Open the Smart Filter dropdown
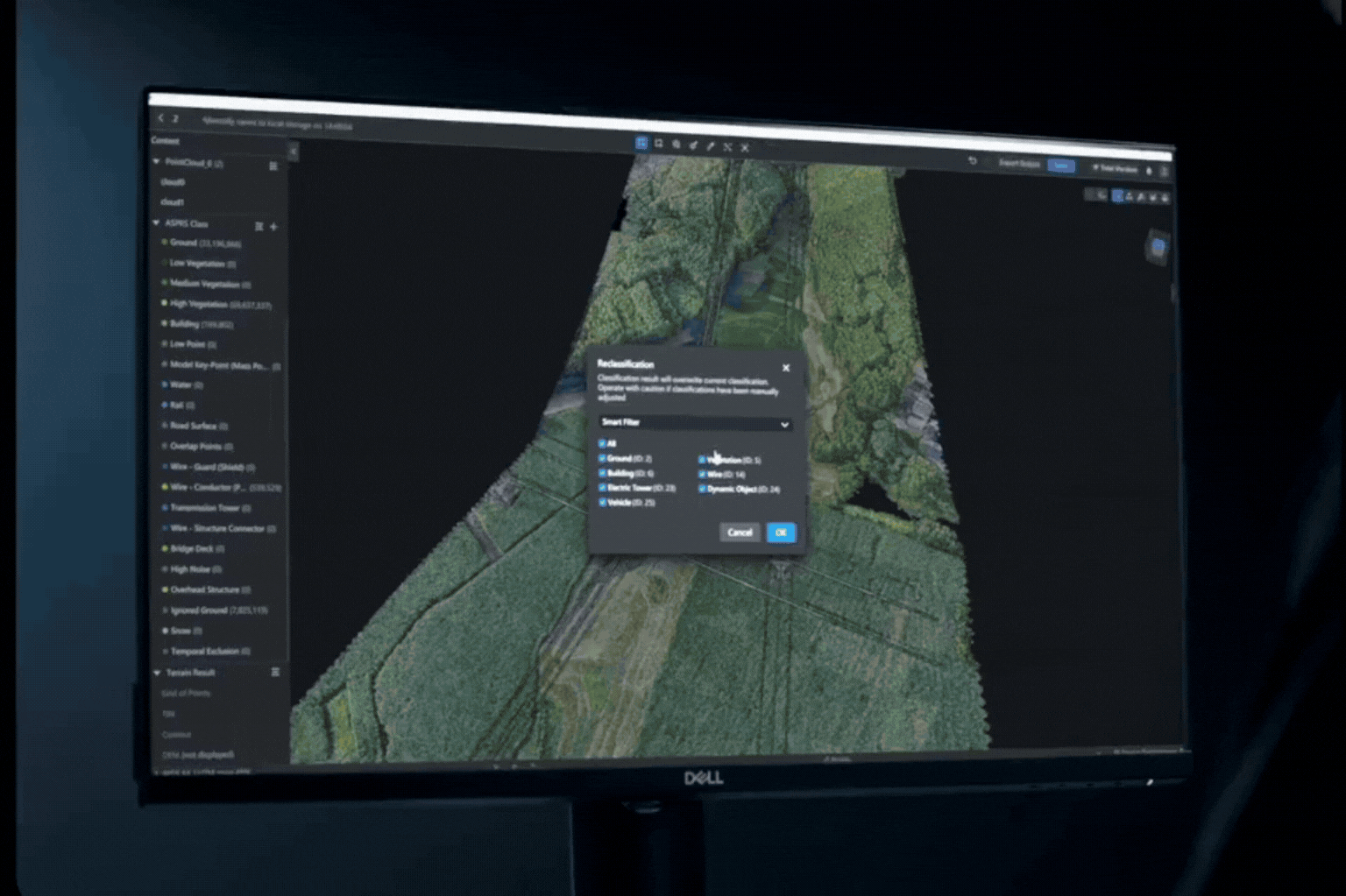 [695, 423]
